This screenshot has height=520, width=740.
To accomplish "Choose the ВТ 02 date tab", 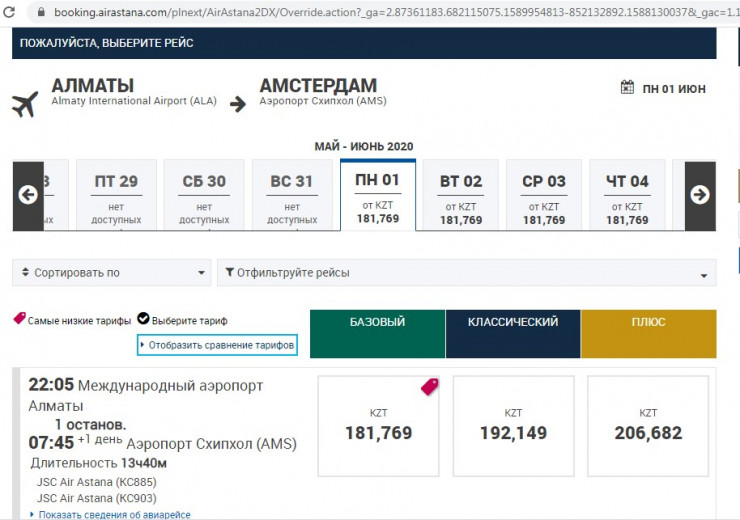I will coord(461,196).
